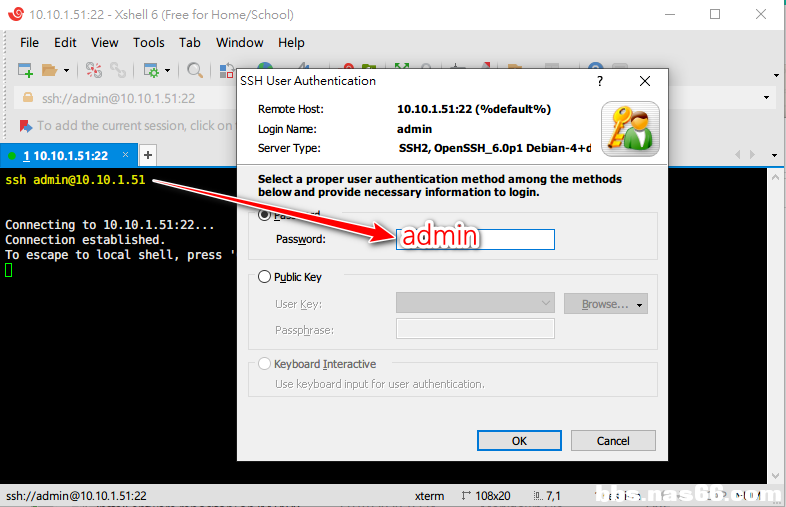Image resolution: width=786 pixels, height=507 pixels.
Task: Select the Password authentication radio button
Action: coord(264,215)
